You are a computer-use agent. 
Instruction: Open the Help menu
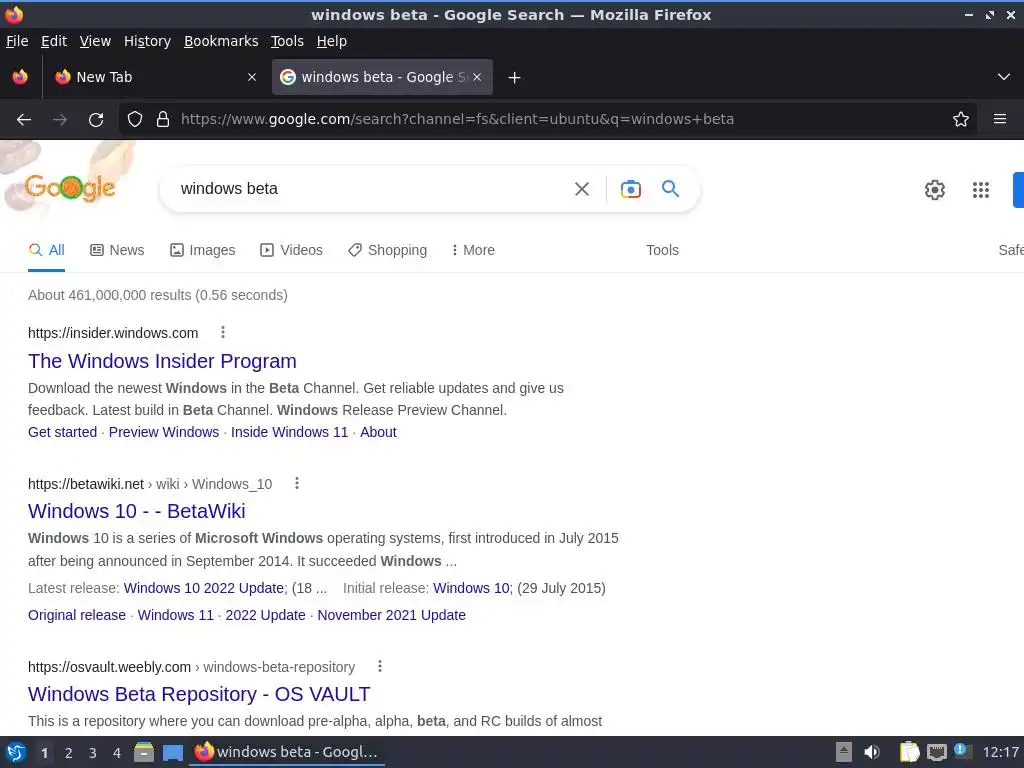[x=332, y=41]
